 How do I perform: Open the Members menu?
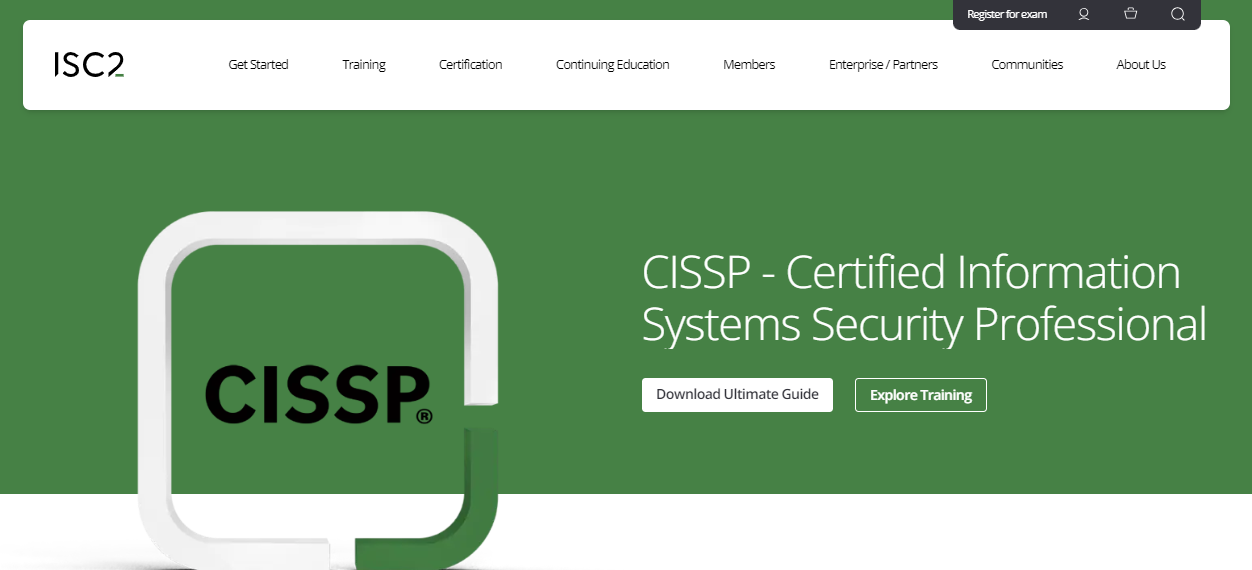coord(749,65)
